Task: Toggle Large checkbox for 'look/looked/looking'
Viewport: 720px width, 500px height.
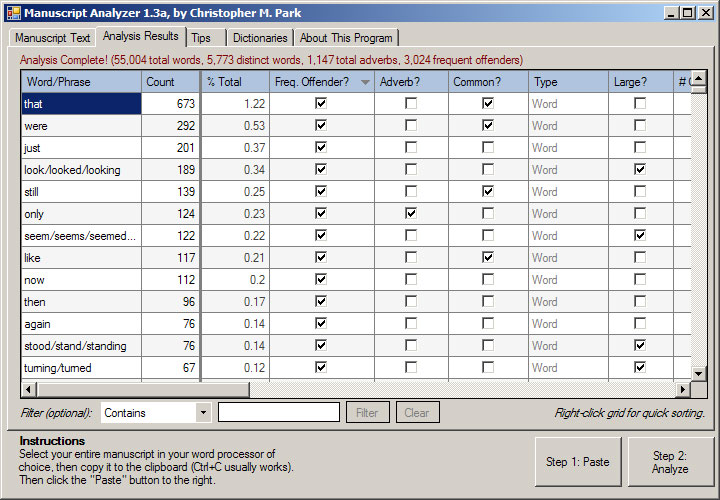Action: click(640, 169)
